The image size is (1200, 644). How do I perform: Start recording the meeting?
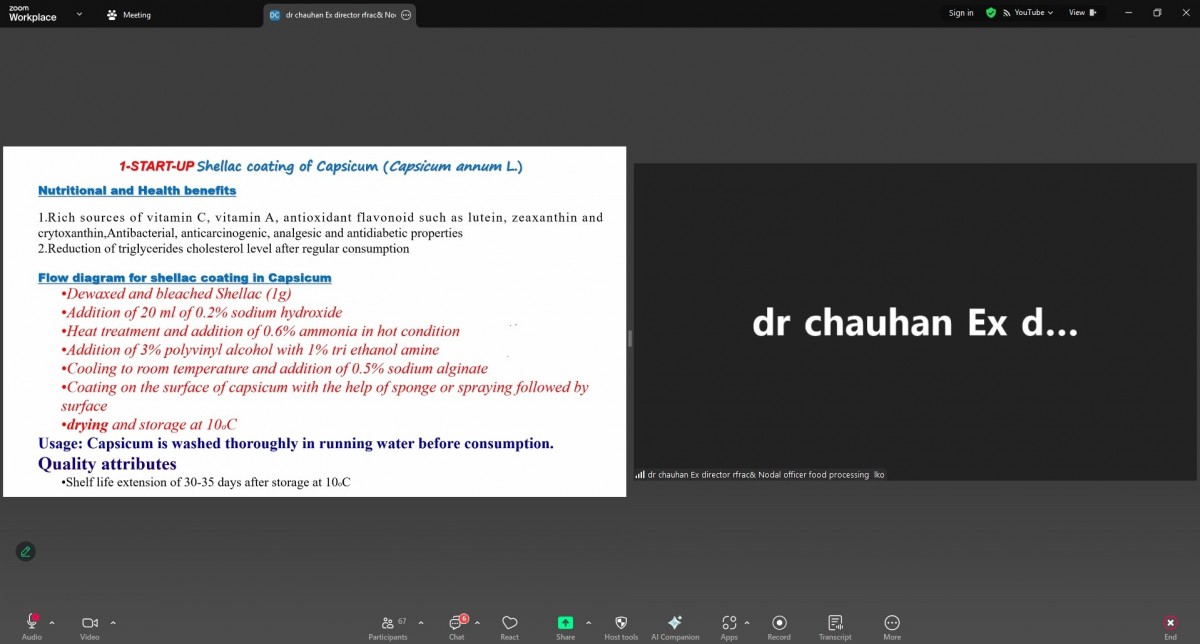[x=779, y=626]
